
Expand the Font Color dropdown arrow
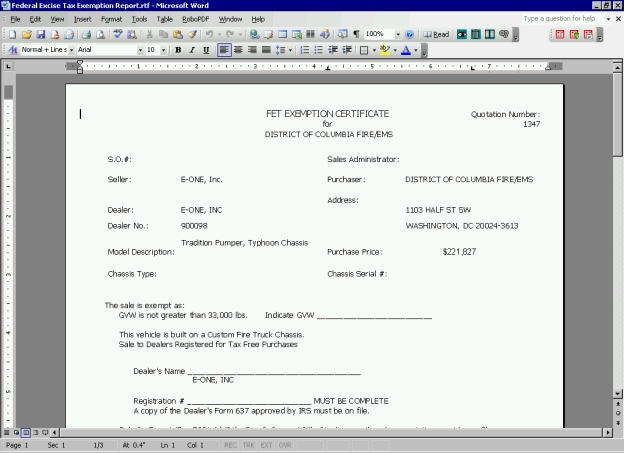coord(416,50)
